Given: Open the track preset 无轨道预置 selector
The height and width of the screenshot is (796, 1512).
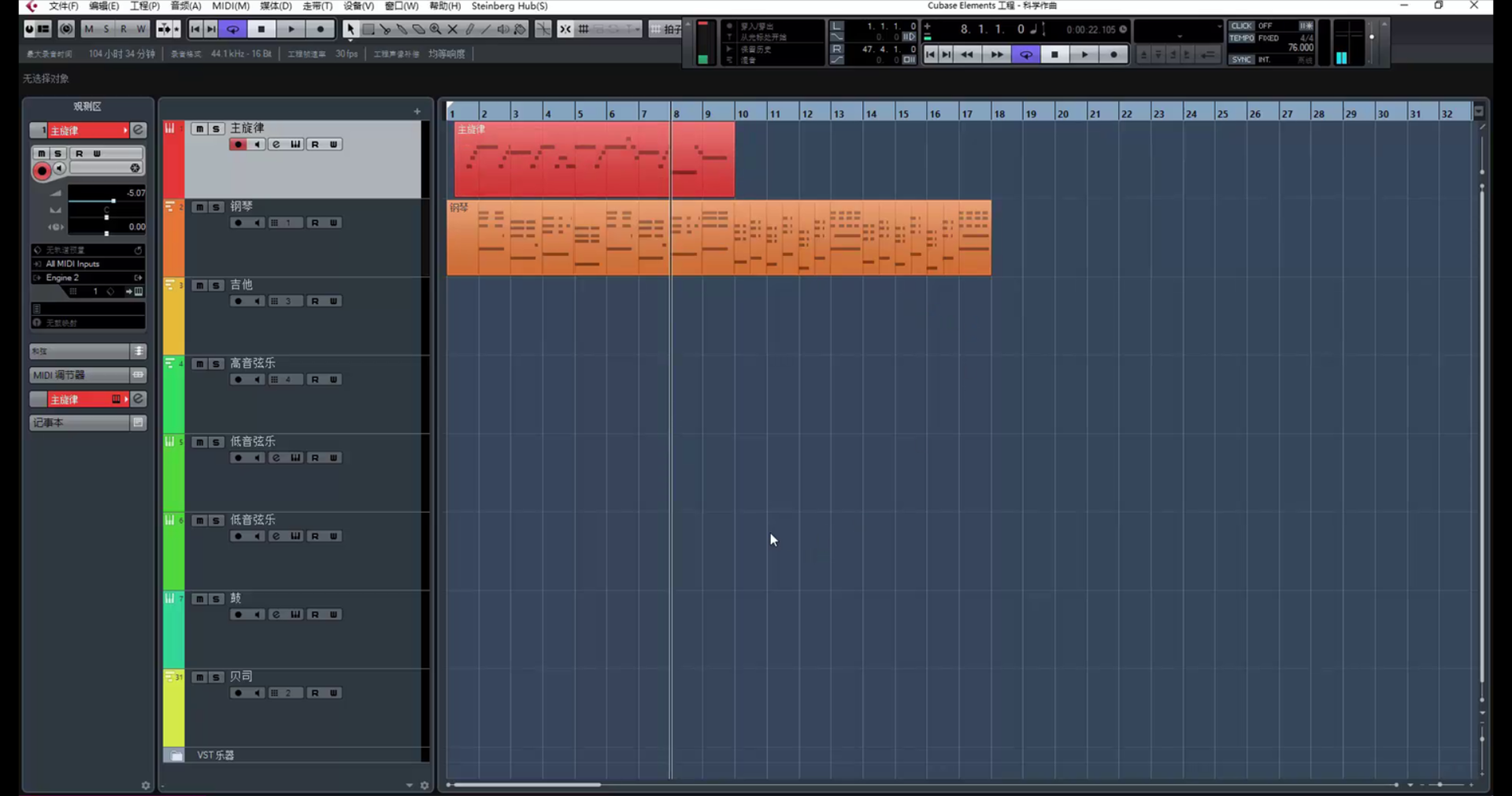Looking at the screenshot, I should click(88, 250).
